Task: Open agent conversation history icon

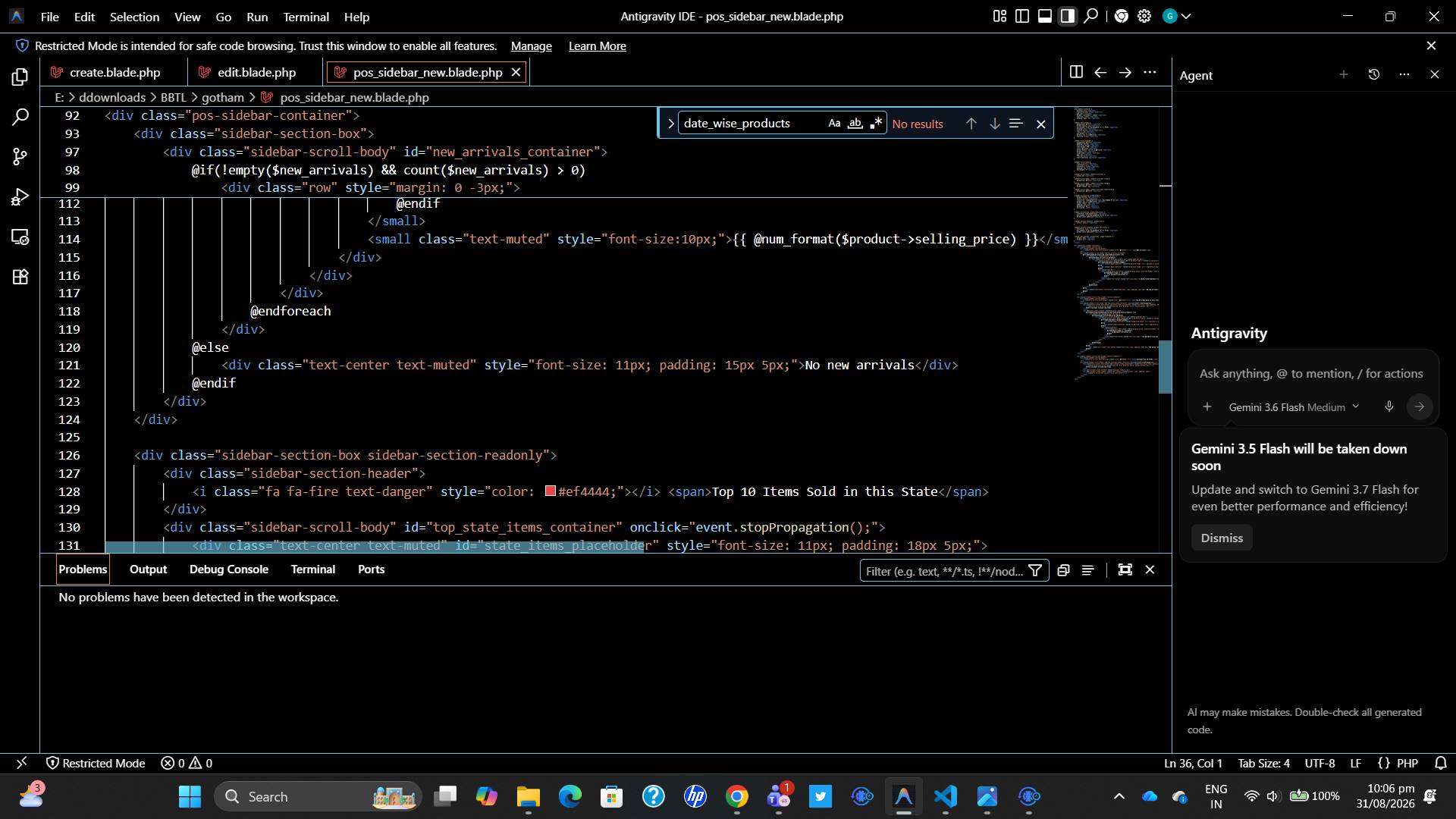Action: click(x=1373, y=74)
